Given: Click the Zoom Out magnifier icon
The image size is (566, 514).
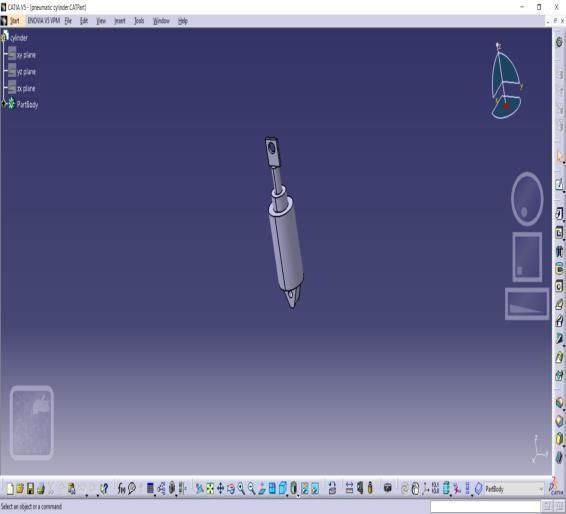Looking at the screenshot, I should [252, 489].
